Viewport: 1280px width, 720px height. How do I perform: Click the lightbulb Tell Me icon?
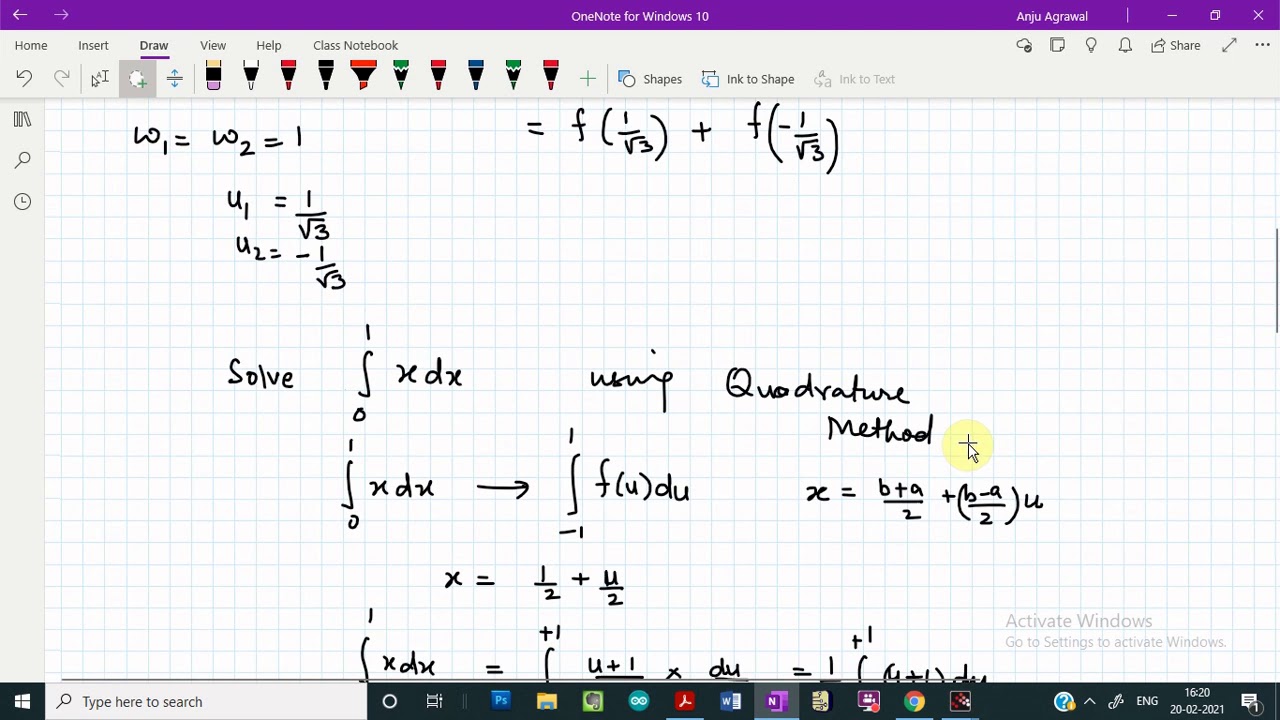click(1091, 45)
